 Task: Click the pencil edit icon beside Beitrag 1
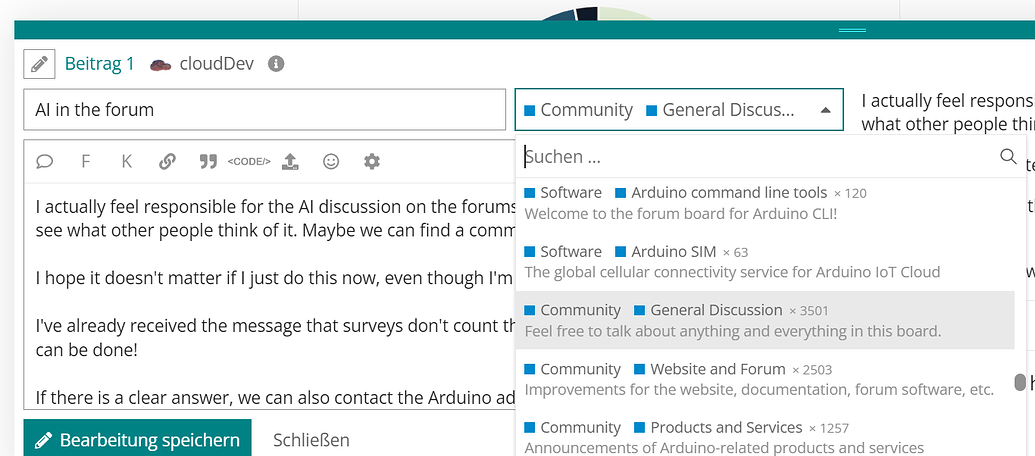pyautogui.click(x=39, y=65)
